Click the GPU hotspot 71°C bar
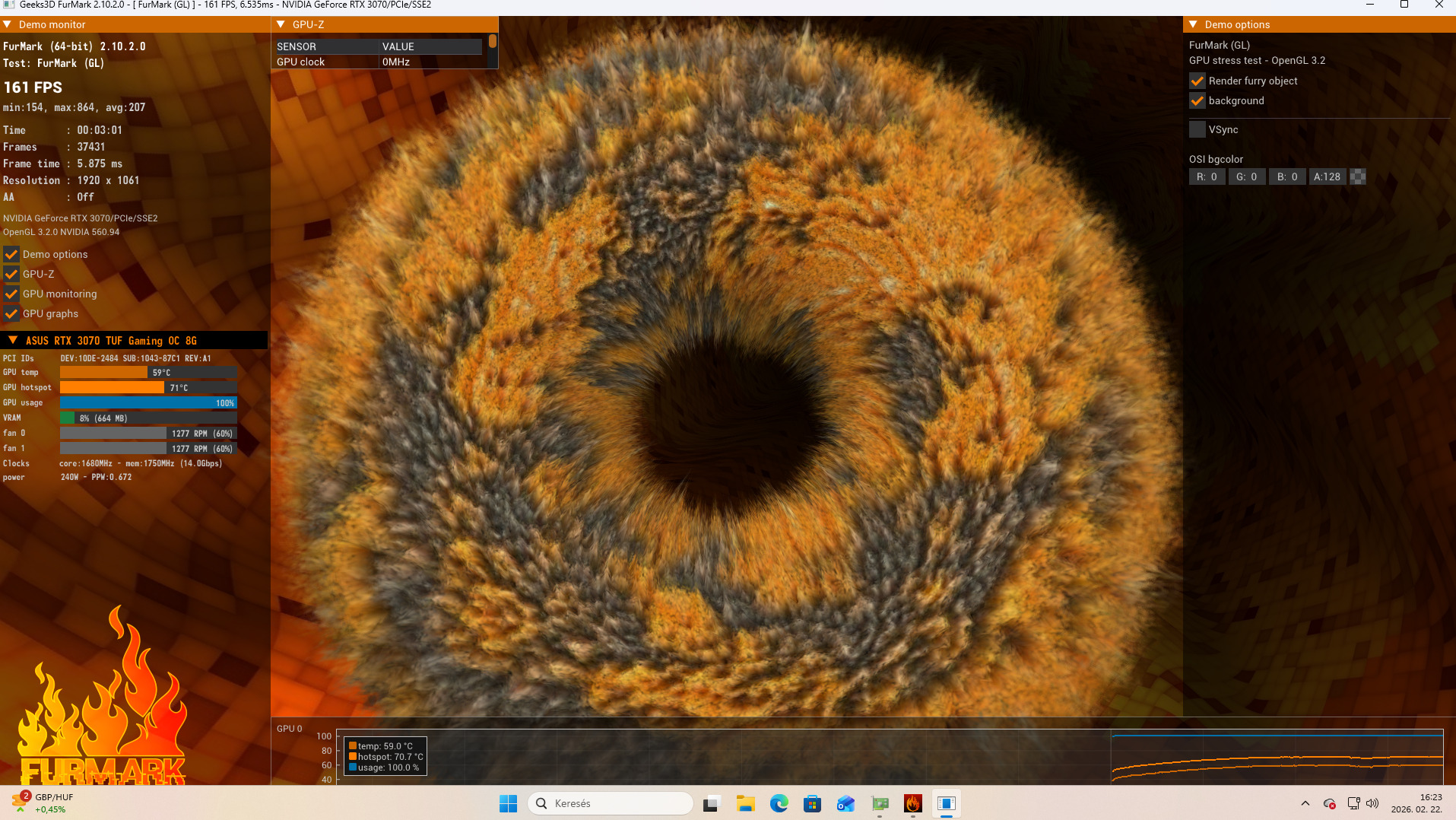Image resolution: width=1456 pixels, height=820 pixels. pos(149,388)
